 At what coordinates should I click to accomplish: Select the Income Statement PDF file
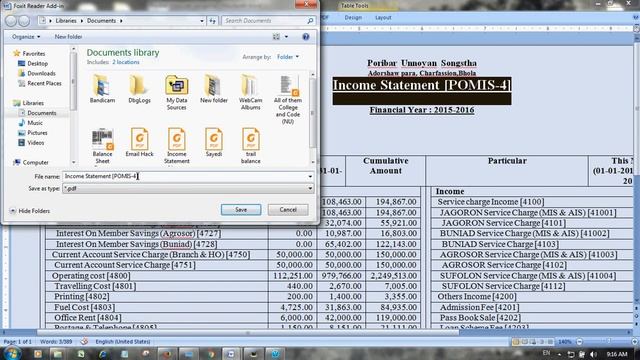click(176, 146)
